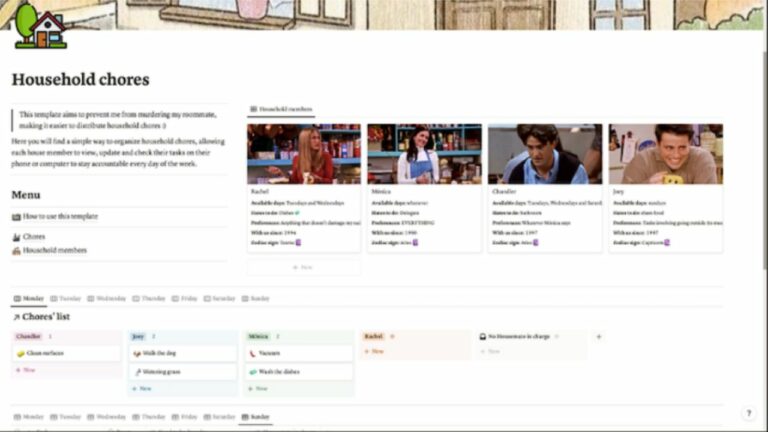Click Mónica's purple zodiac sign icon
The height and width of the screenshot is (432, 768).
click(x=415, y=242)
